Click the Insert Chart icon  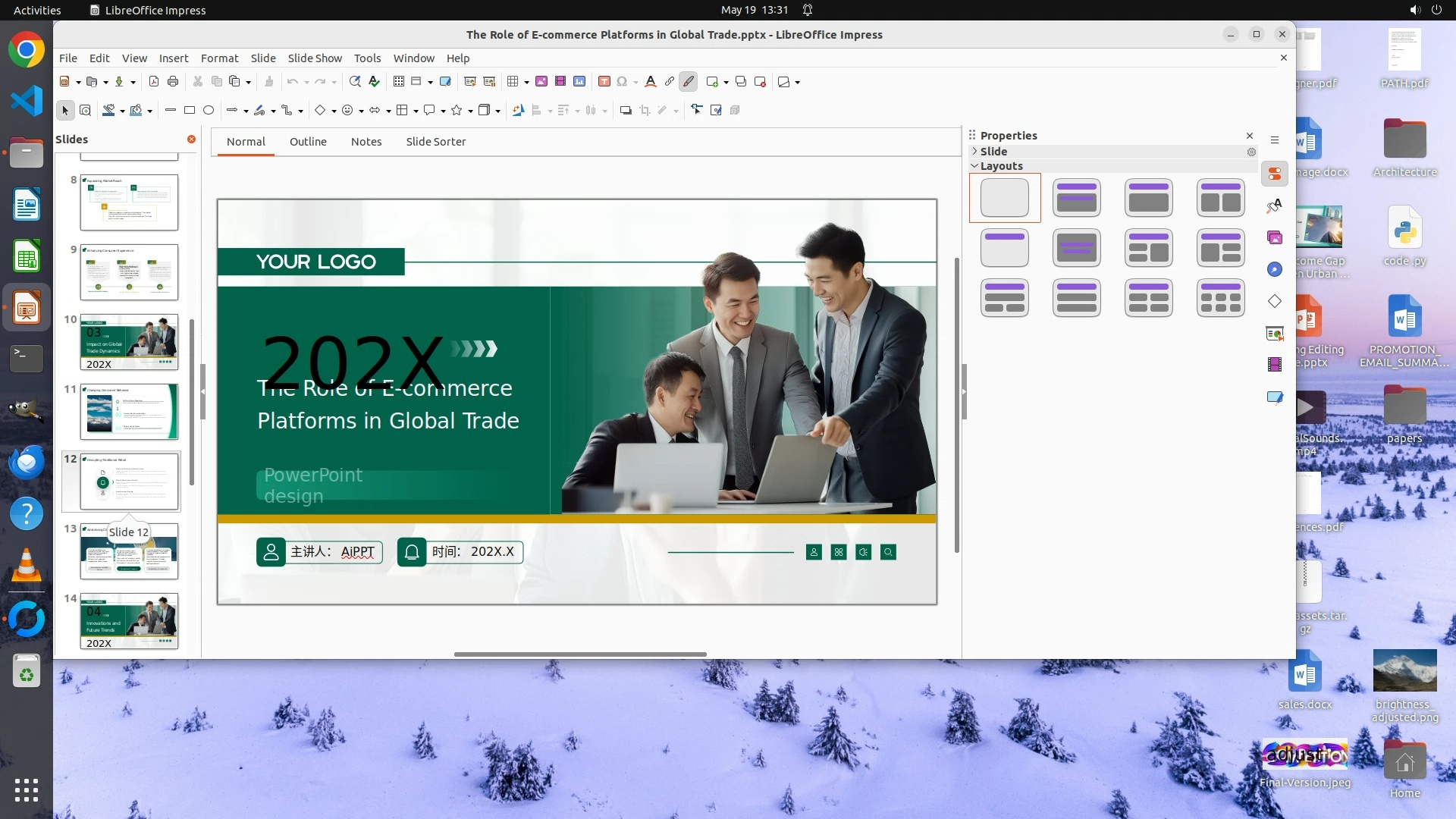coord(579,82)
